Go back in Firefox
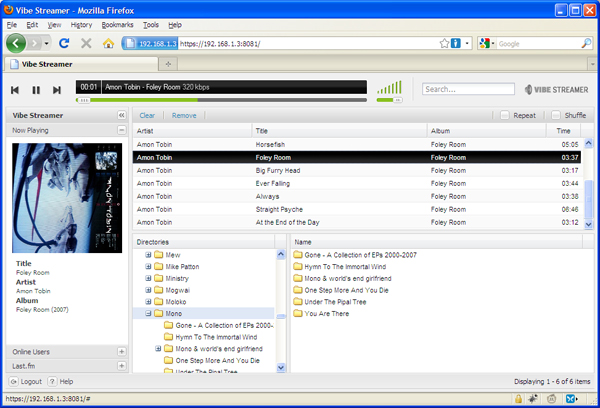Viewport: 600px width, 408px height. tap(16, 43)
